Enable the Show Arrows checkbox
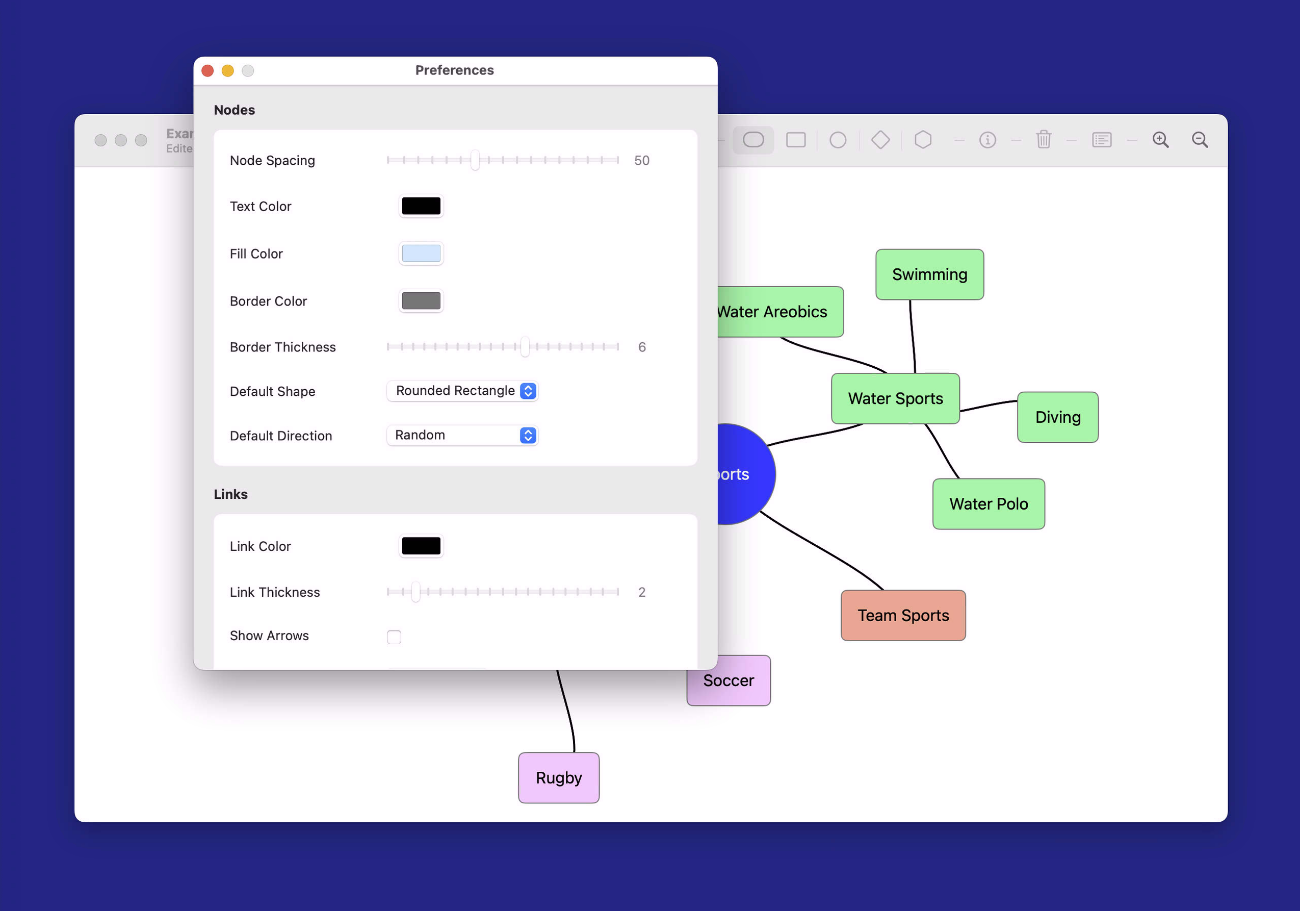 [x=394, y=637]
